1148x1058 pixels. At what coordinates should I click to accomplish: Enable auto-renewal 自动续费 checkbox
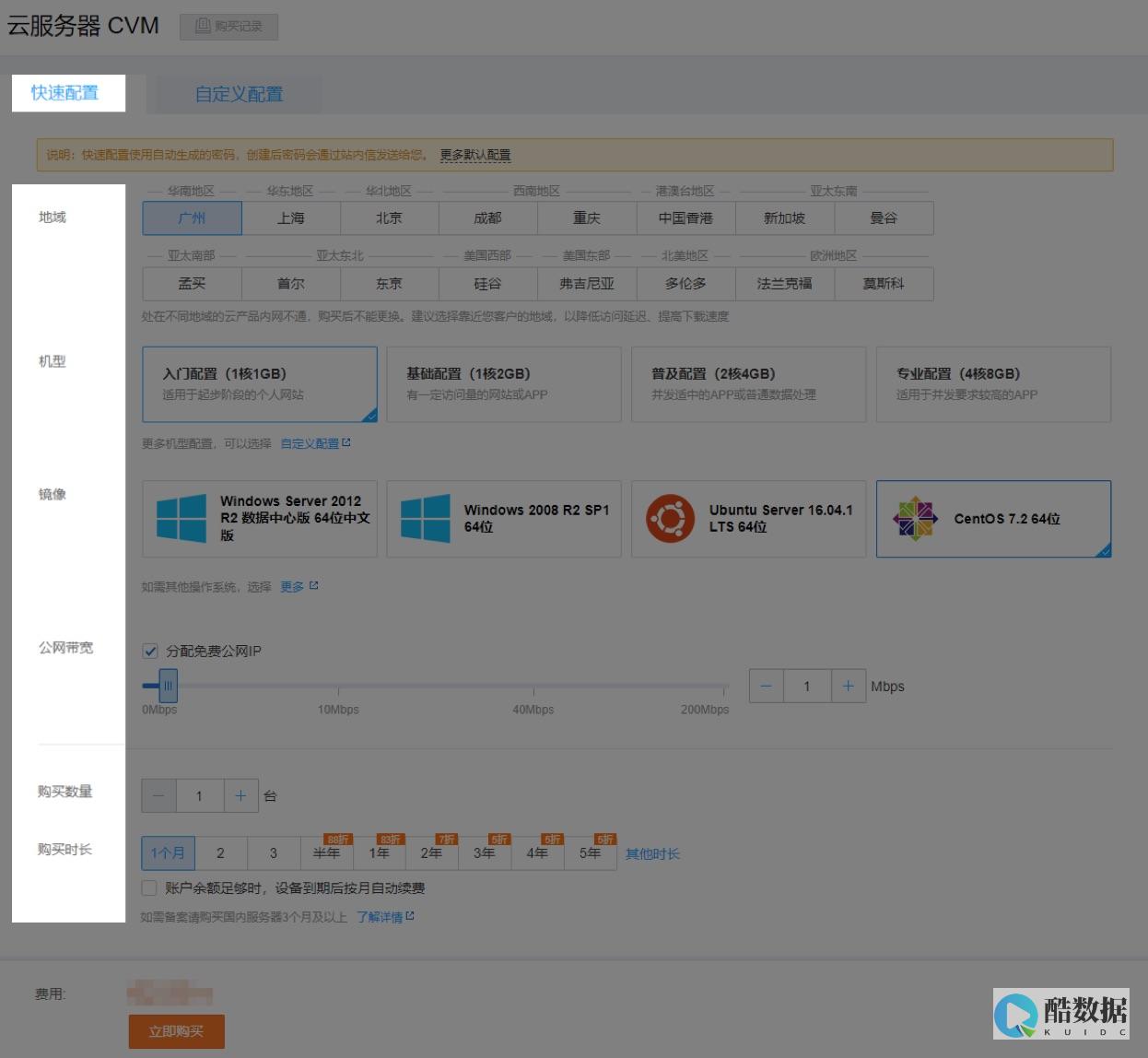(x=149, y=888)
